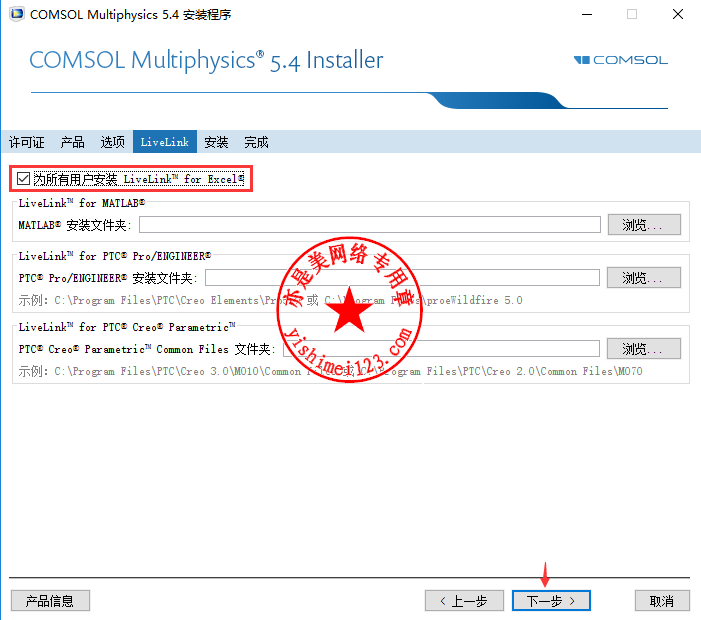Proceed with the 下一步 button
Screen dimensions: 701x620
tap(551, 601)
